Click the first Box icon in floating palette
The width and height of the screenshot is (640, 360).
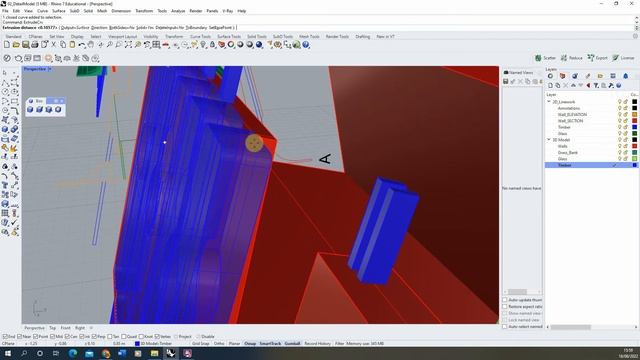(x=30, y=109)
